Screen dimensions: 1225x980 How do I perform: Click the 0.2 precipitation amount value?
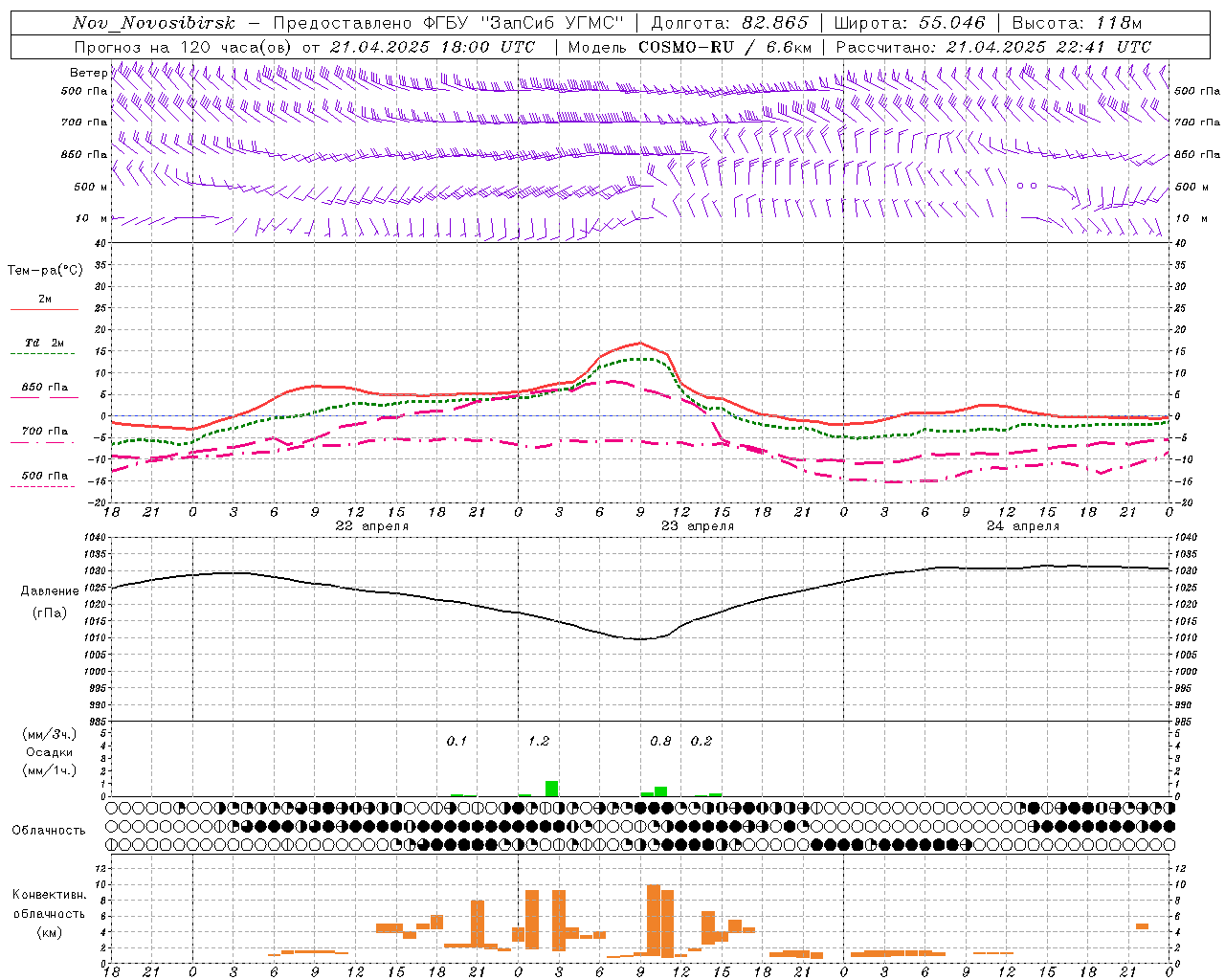pyautogui.click(x=702, y=742)
